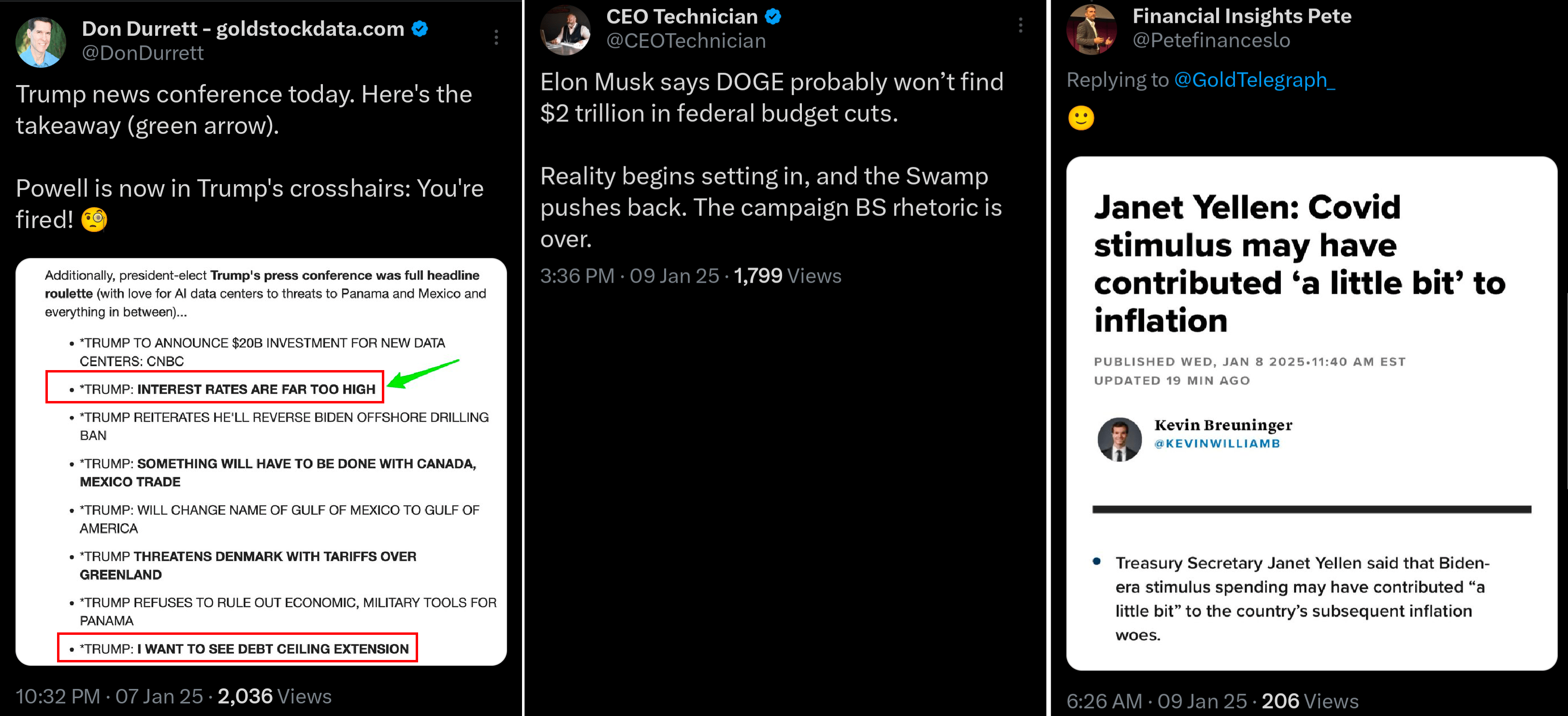Image resolution: width=1568 pixels, height=716 pixels.
Task: Click the @CEOTechnician handle
Action: [x=686, y=41]
